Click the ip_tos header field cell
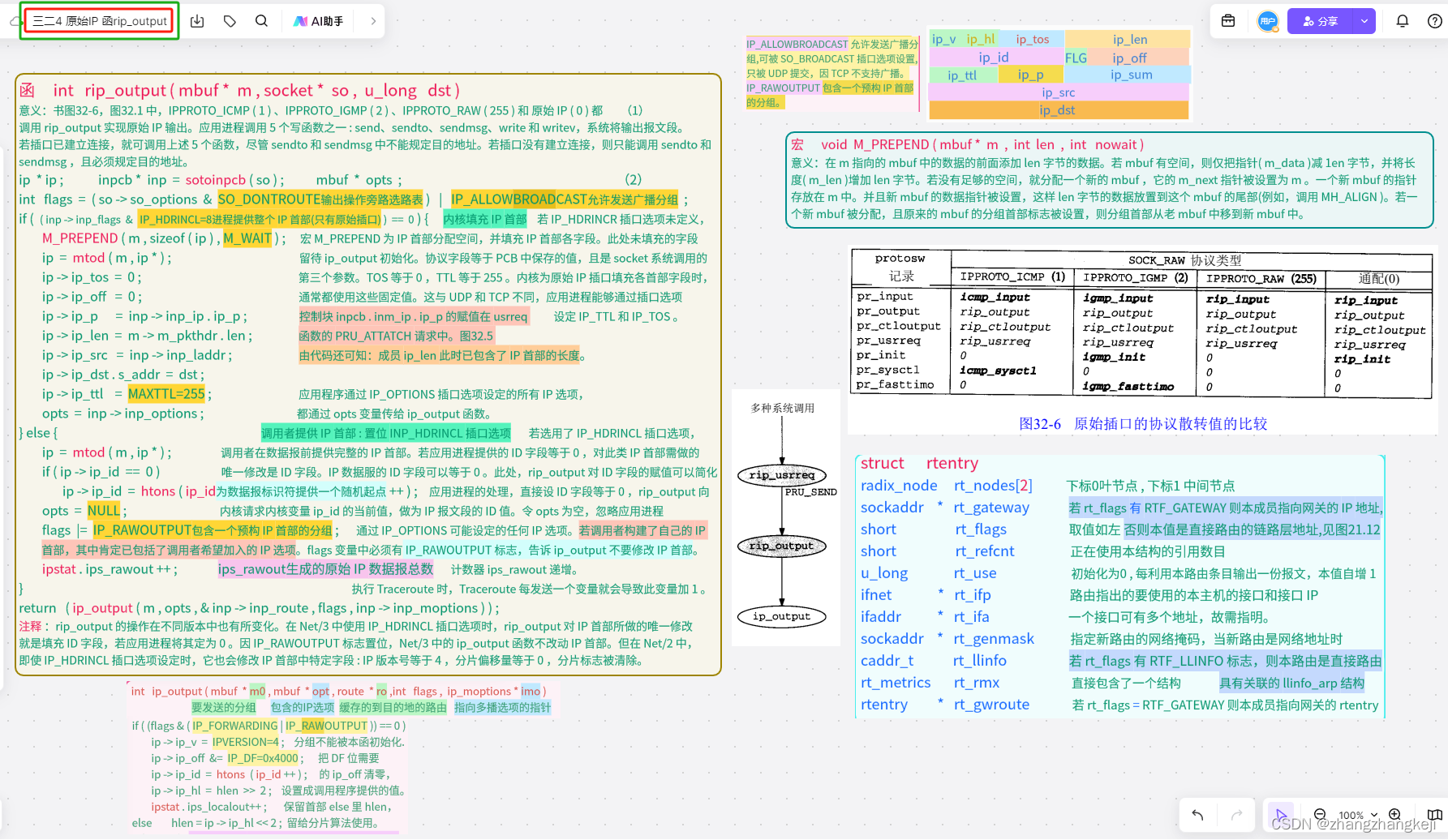 pos(1031,39)
